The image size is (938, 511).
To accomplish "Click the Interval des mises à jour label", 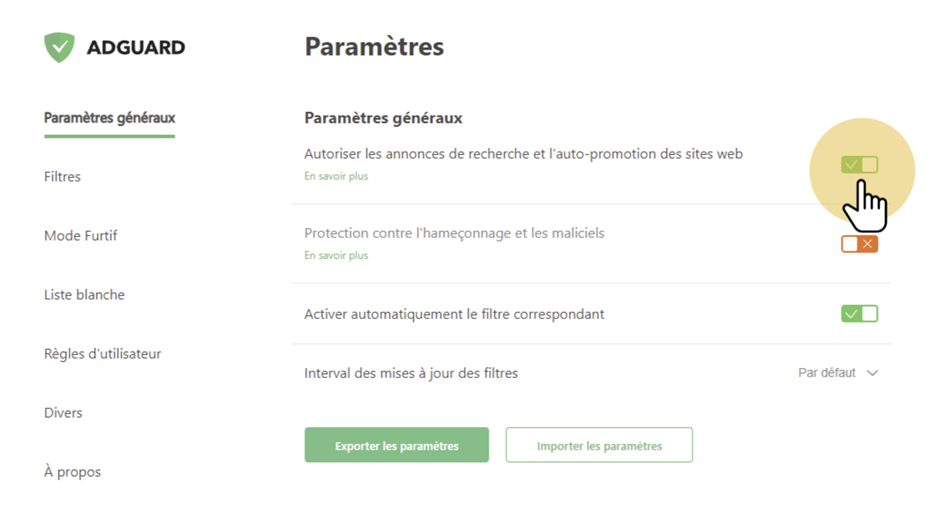I will tap(410, 373).
